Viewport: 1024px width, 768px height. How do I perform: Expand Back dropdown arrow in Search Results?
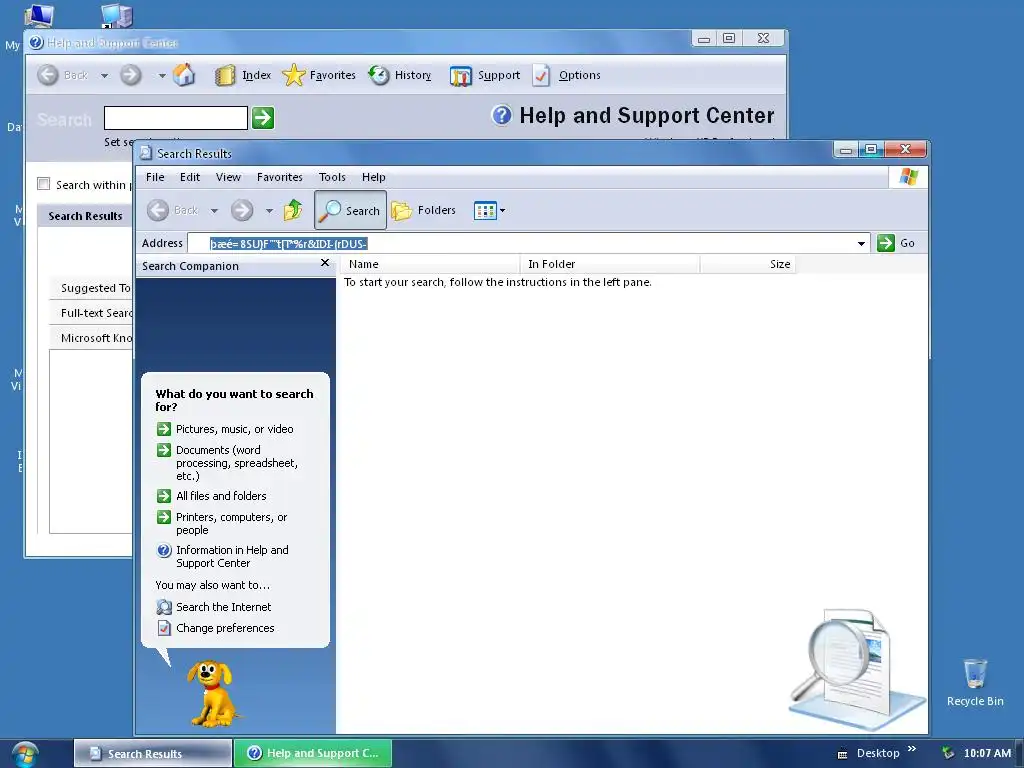point(214,211)
